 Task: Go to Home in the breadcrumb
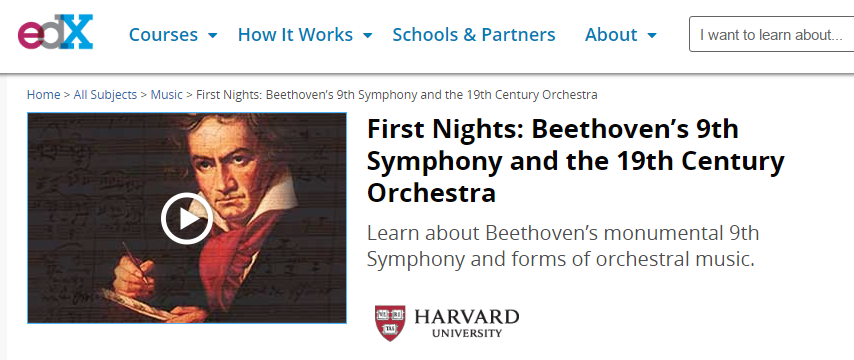(44, 95)
